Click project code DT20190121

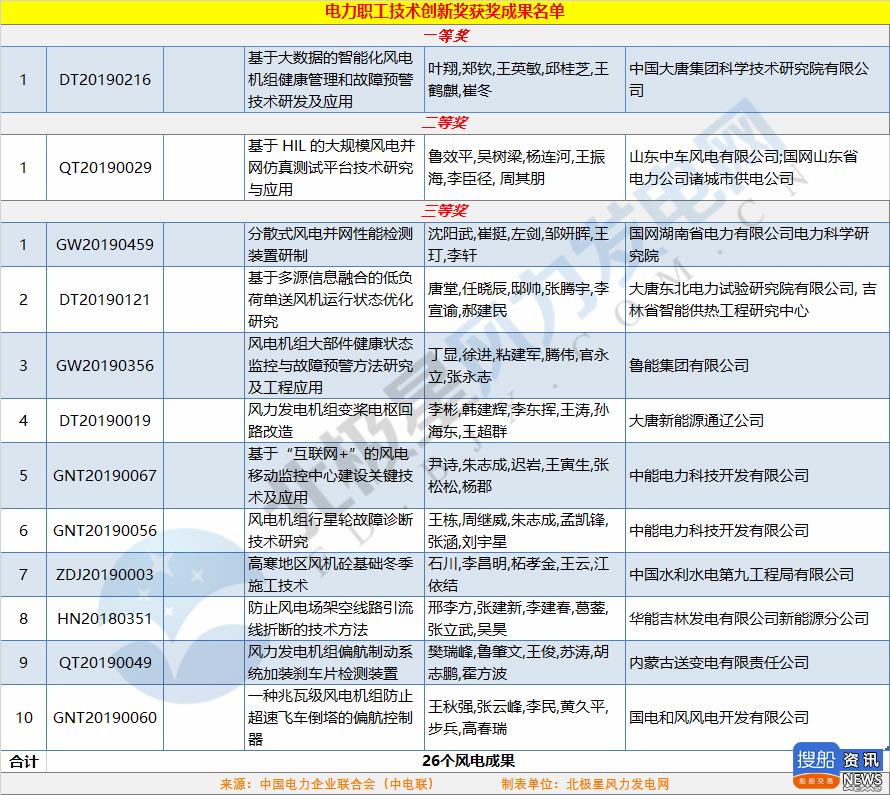(x=105, y=300)
